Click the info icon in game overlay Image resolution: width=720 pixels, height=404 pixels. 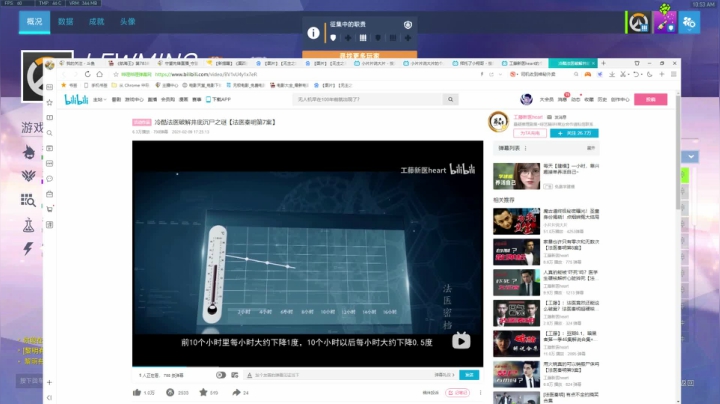[x=313, y=33]
